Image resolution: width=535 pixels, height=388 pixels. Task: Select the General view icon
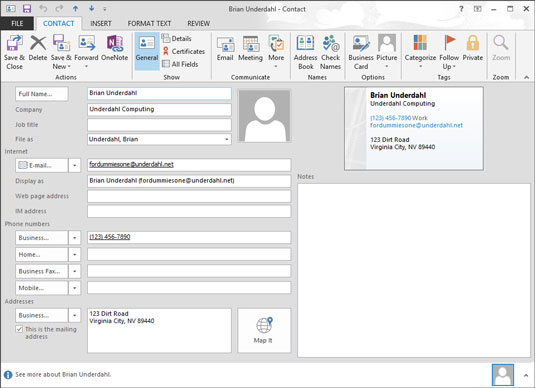pos(147,51)
